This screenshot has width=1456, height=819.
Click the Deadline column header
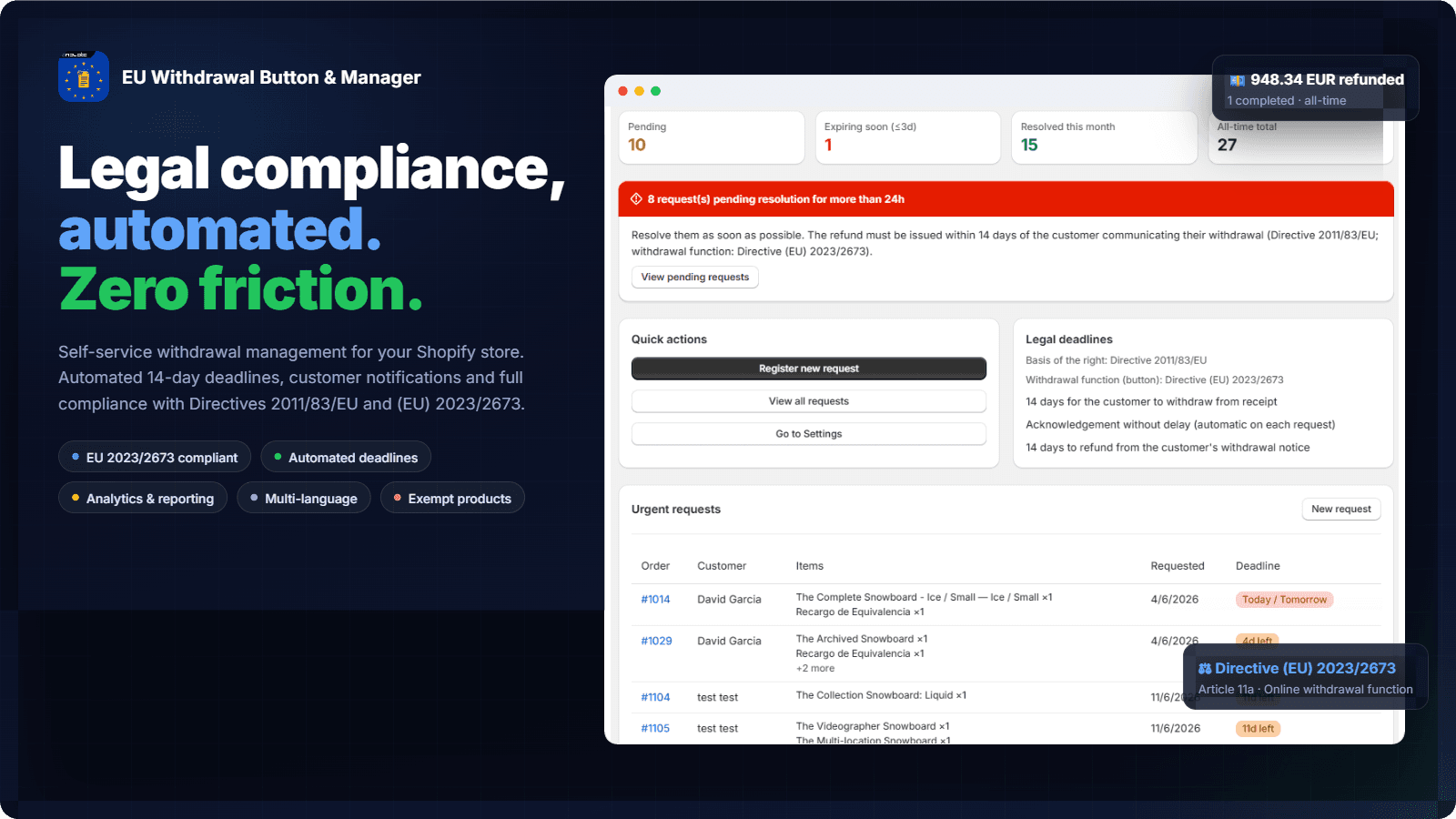(1258, 566)
